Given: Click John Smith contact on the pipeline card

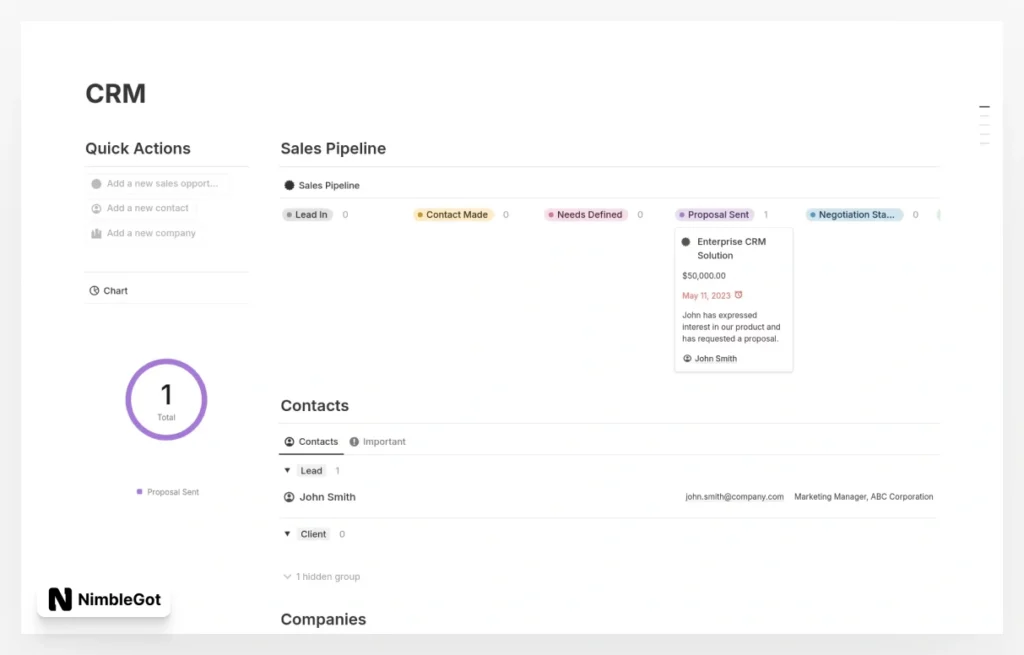Looking at the screenshot, I should [715, 359].
